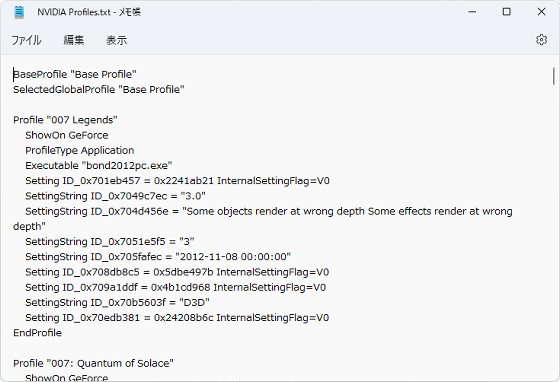
Task: Click the ProfileType Application line
Action: (80, 150)
